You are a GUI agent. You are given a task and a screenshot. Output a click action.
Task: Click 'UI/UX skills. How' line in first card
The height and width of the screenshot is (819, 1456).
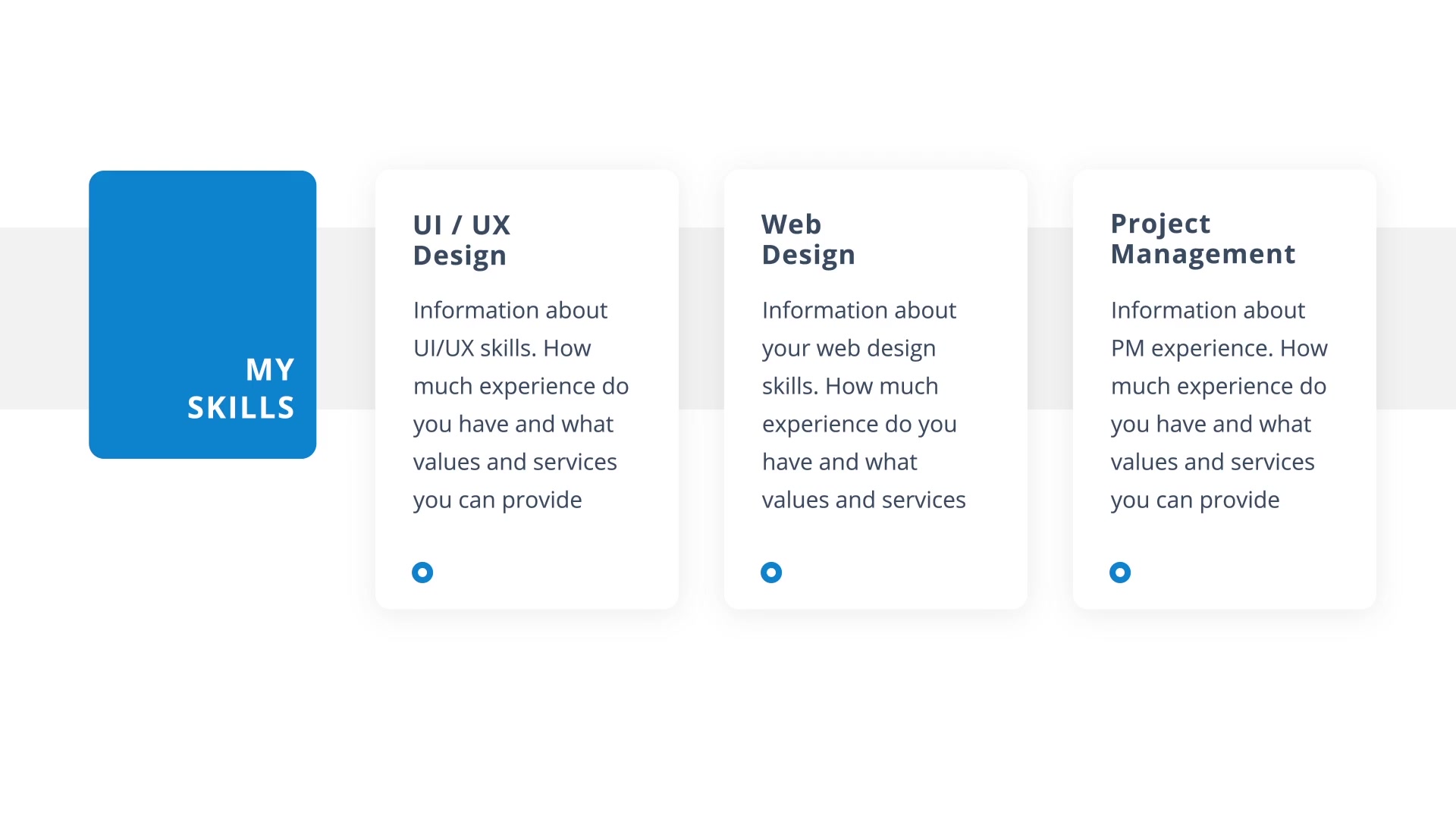point(501,349)
